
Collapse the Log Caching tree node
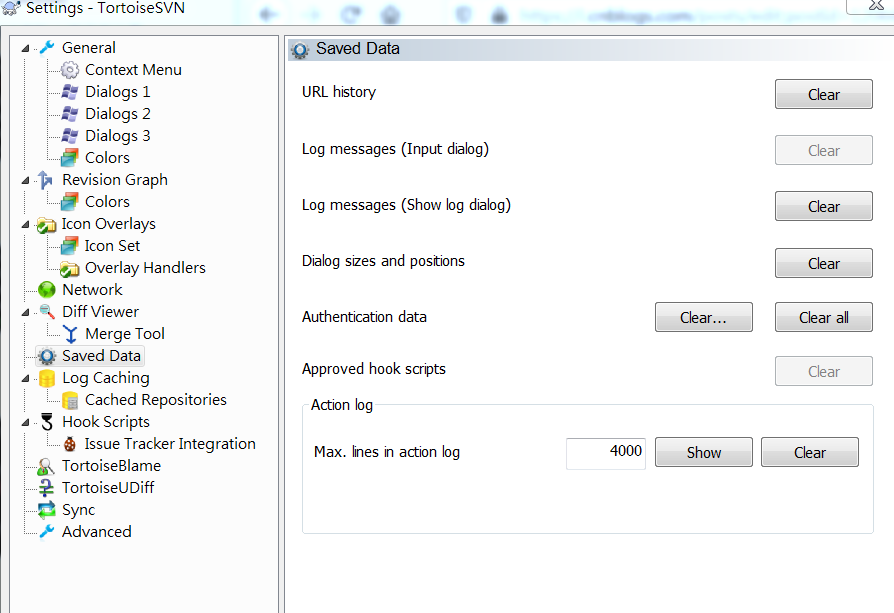click(25, 379)
